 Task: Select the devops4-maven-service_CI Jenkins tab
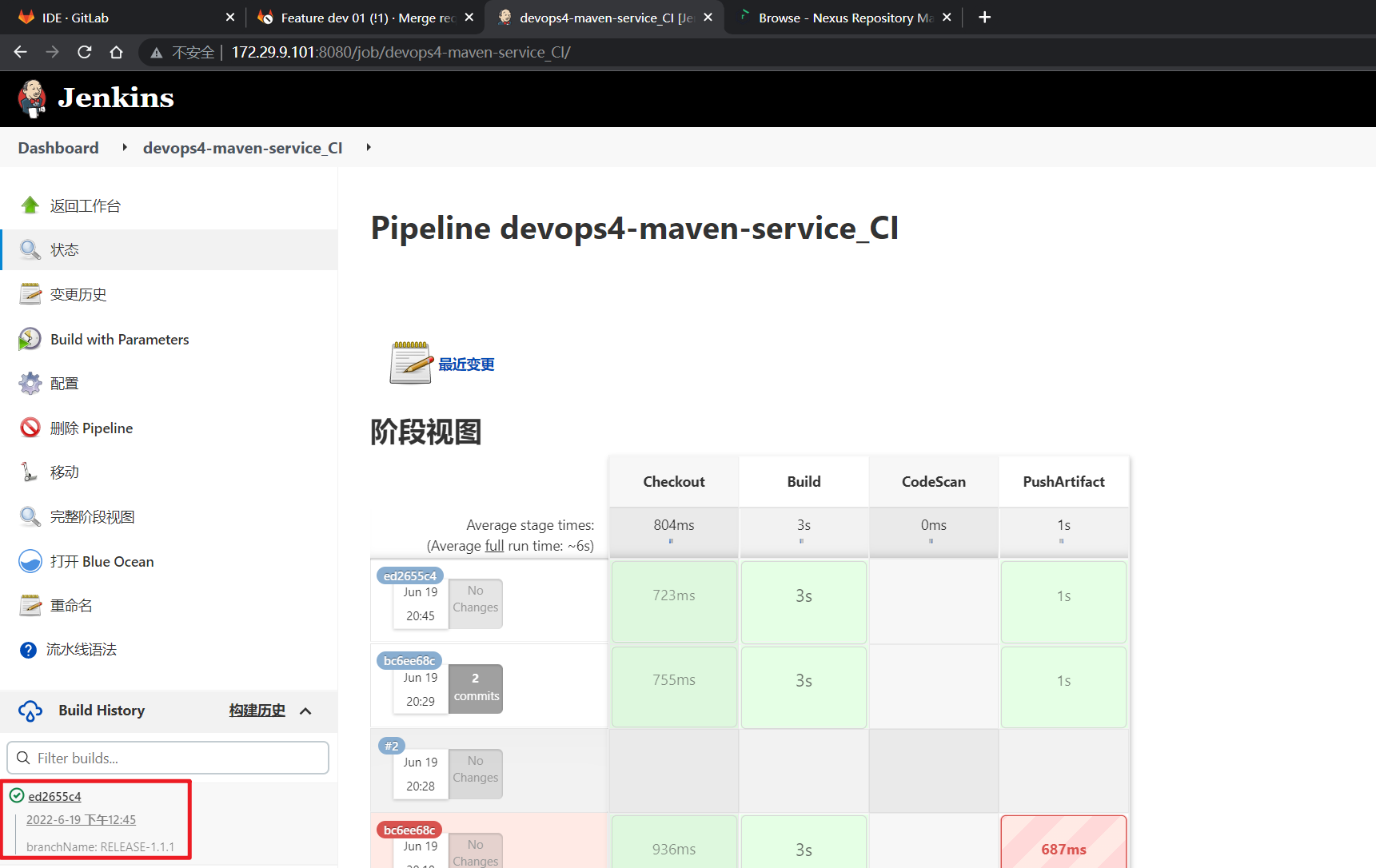tap(604, 18)
